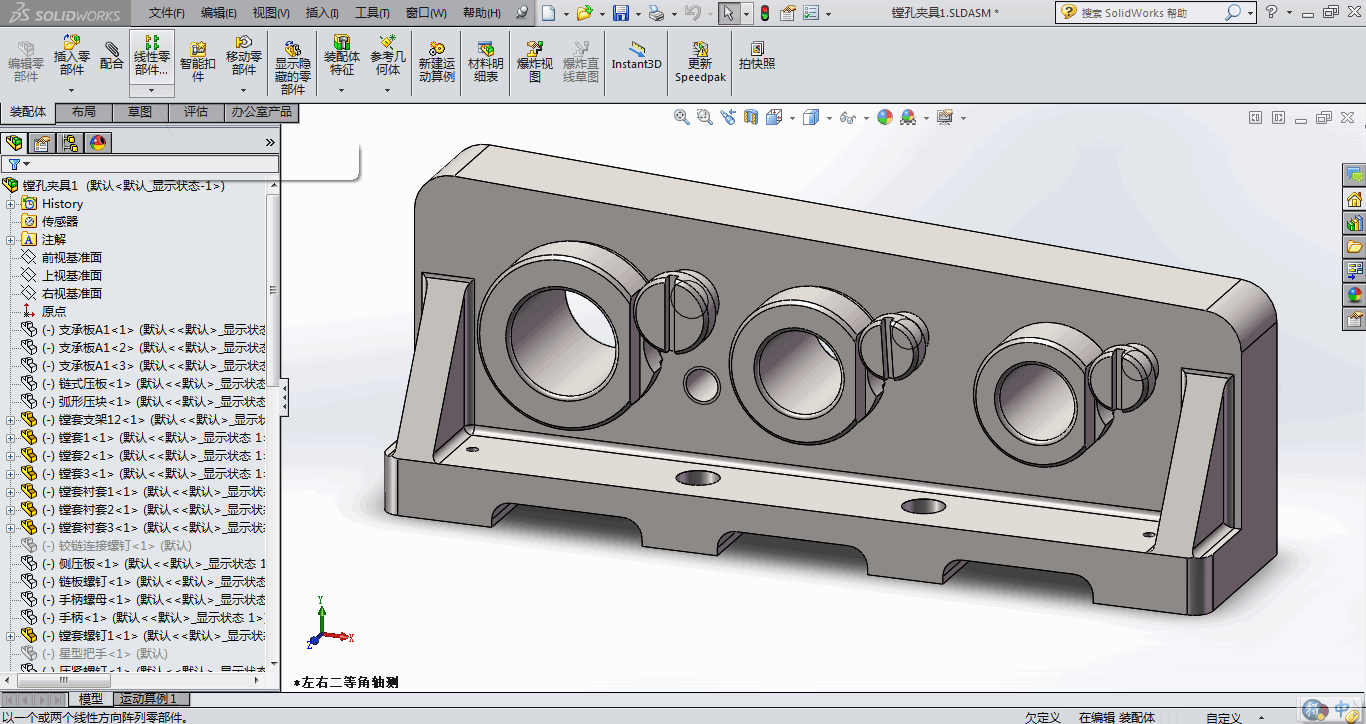Image resolution: width=1366 pixels, height=724 pixels.
Task: Click 新建运动算例 New Motion Study
Action: click(x=437, y=62)
